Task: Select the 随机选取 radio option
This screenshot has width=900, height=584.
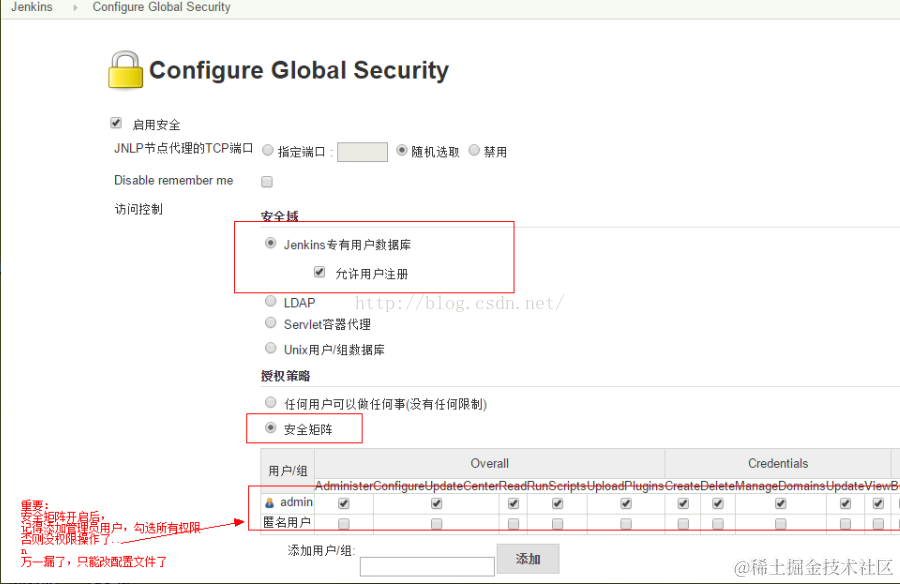Action: click(x=402, y=150)
